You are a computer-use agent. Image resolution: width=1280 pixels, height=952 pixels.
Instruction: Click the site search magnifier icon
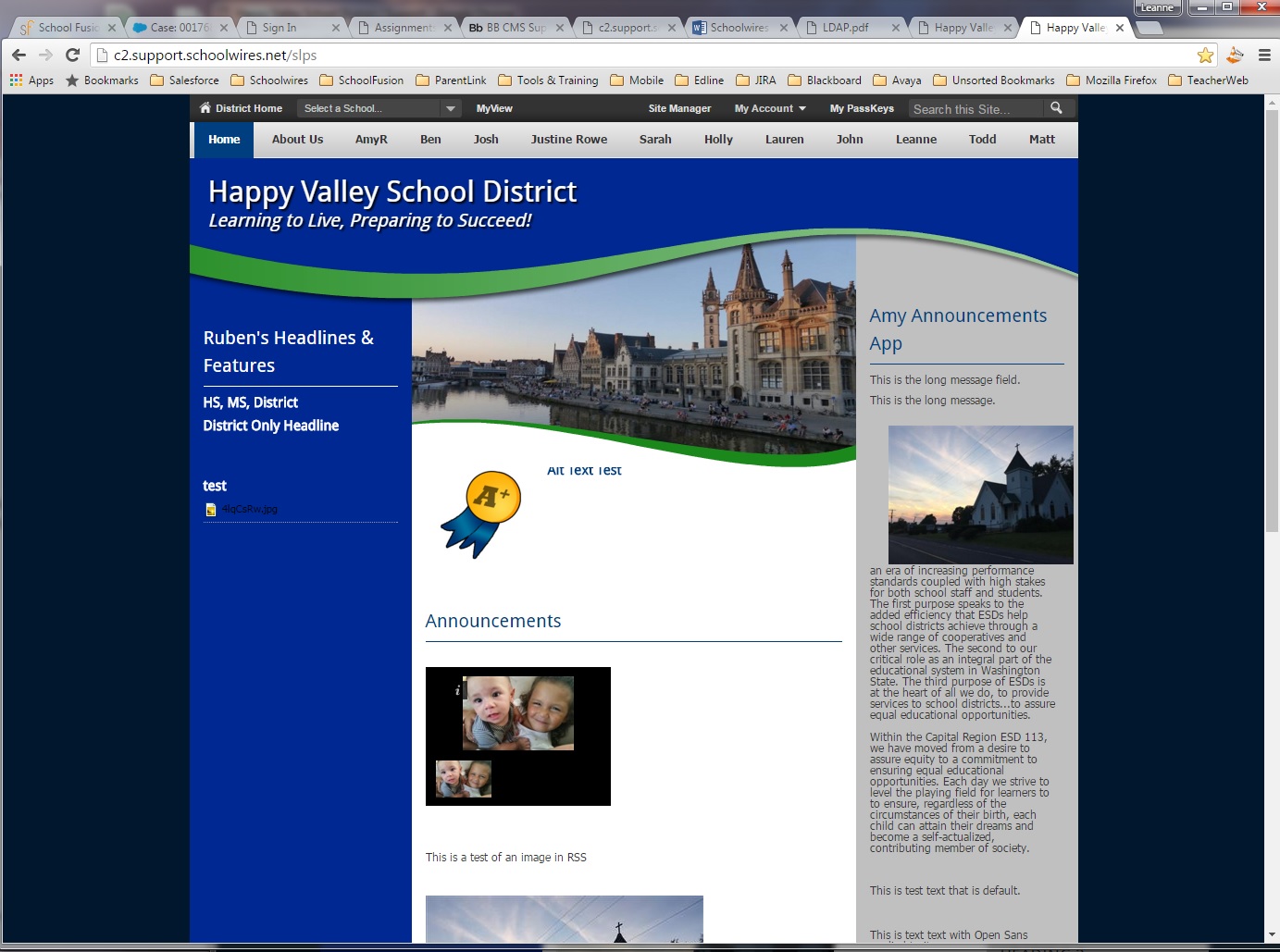coord(1056,108)
